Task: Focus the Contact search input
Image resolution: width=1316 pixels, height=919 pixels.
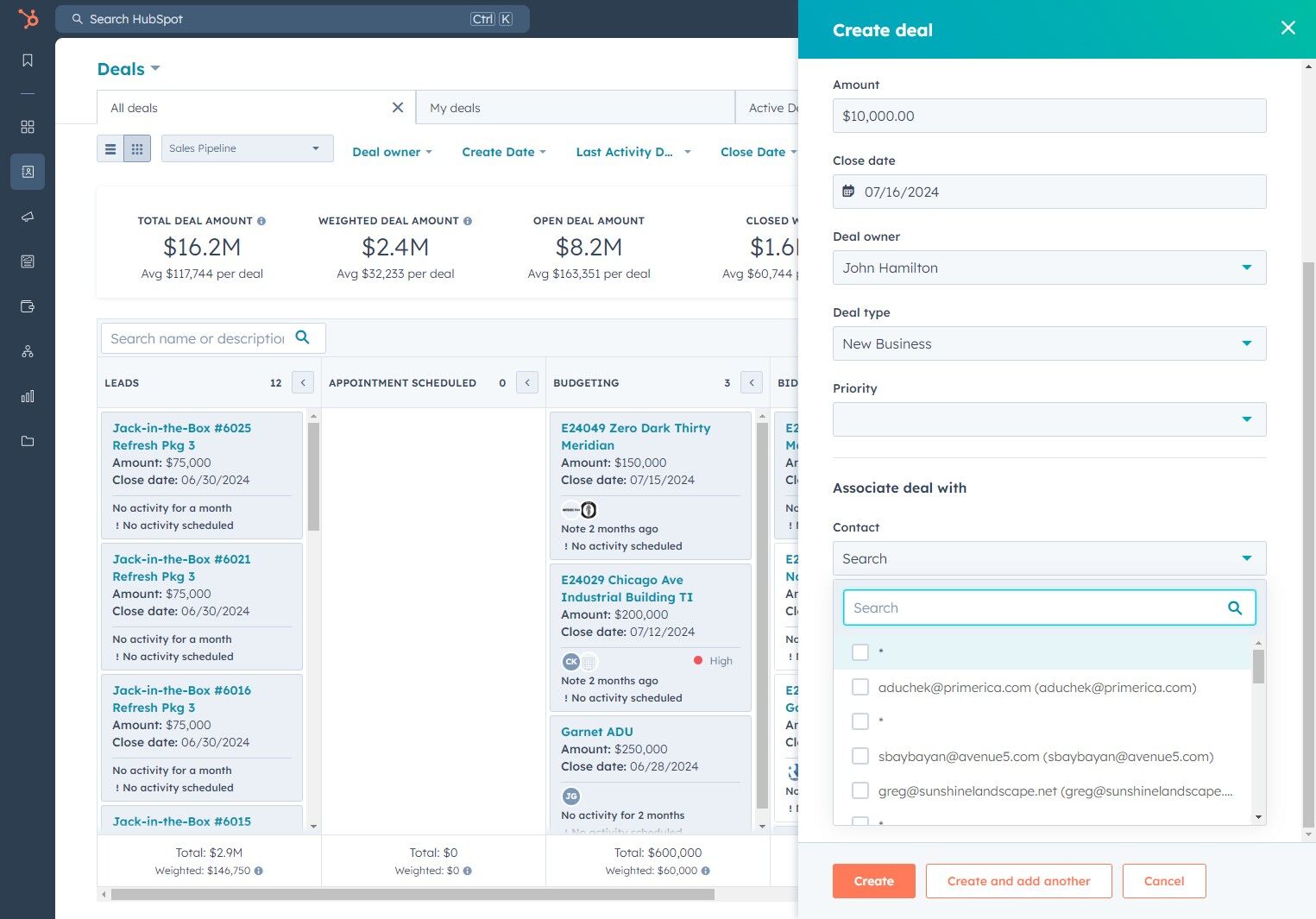Action: coord(1049,607)
